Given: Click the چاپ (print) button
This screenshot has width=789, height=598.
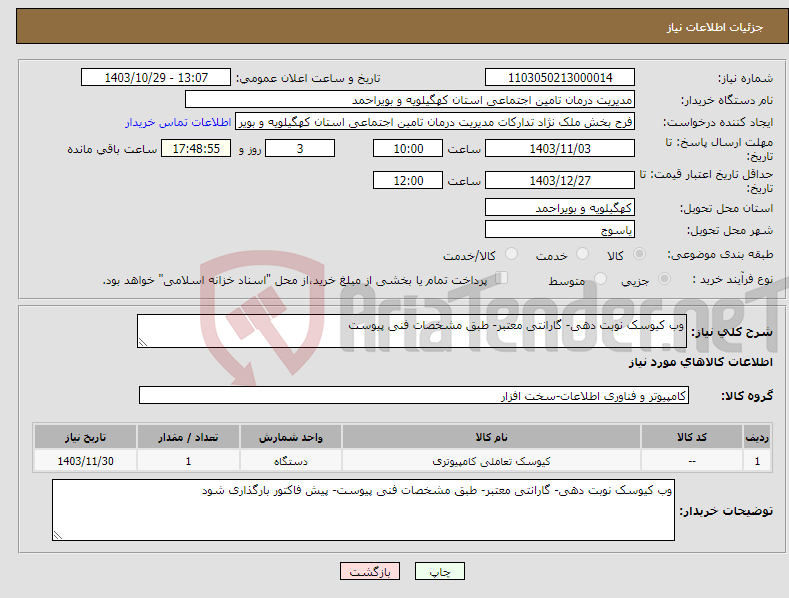Looking at the screenshot, I should pos(439,571).
